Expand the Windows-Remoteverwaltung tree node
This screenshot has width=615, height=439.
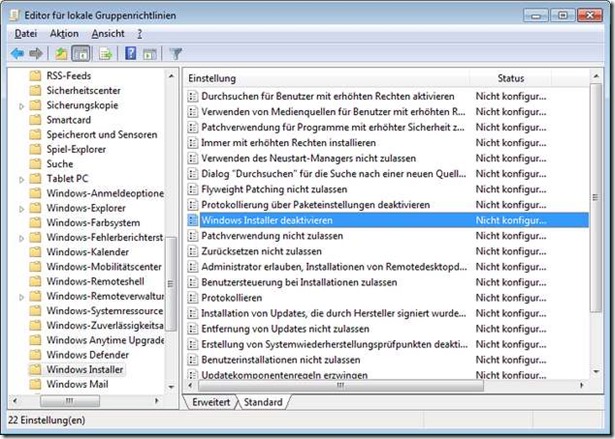(x=22, y=297)
